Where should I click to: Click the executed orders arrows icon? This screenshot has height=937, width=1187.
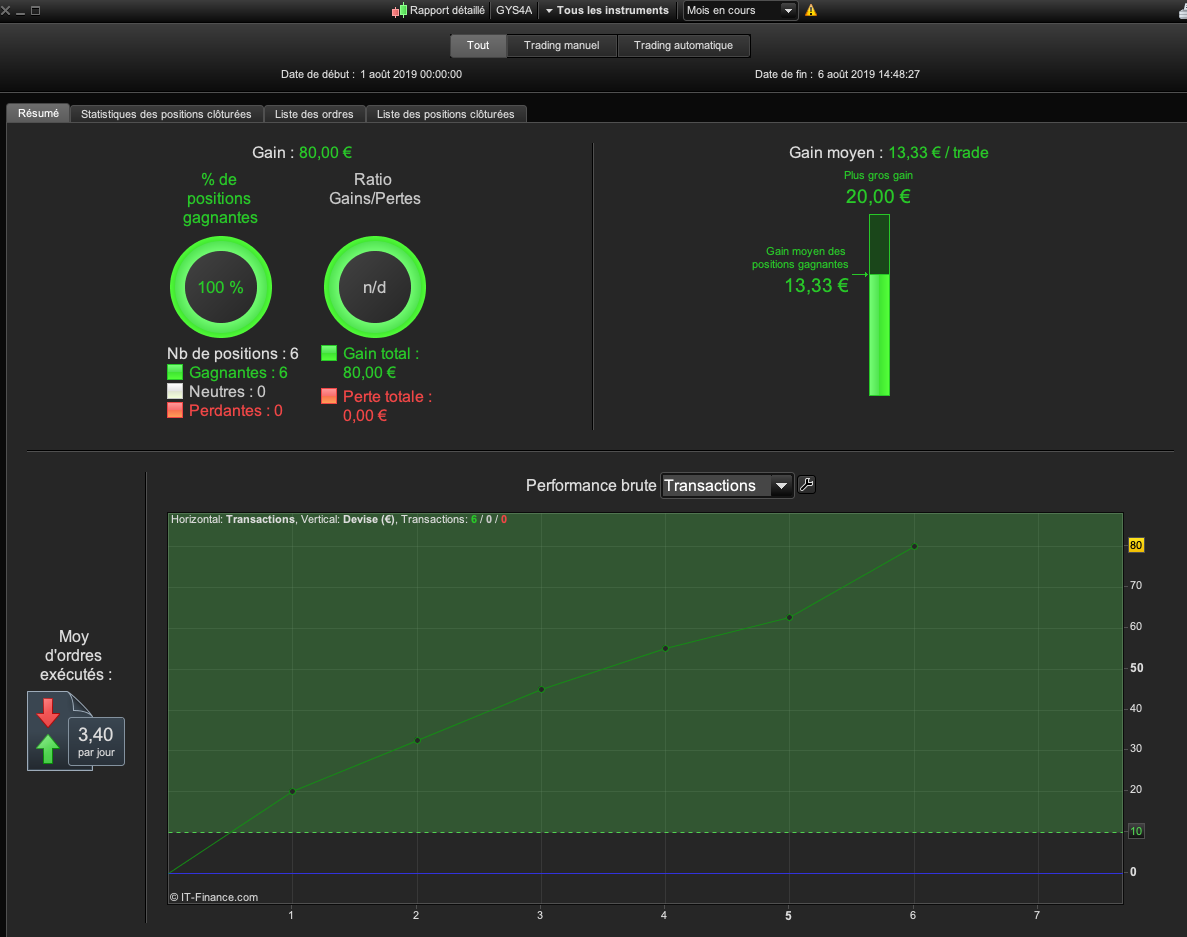pos(48,730)
